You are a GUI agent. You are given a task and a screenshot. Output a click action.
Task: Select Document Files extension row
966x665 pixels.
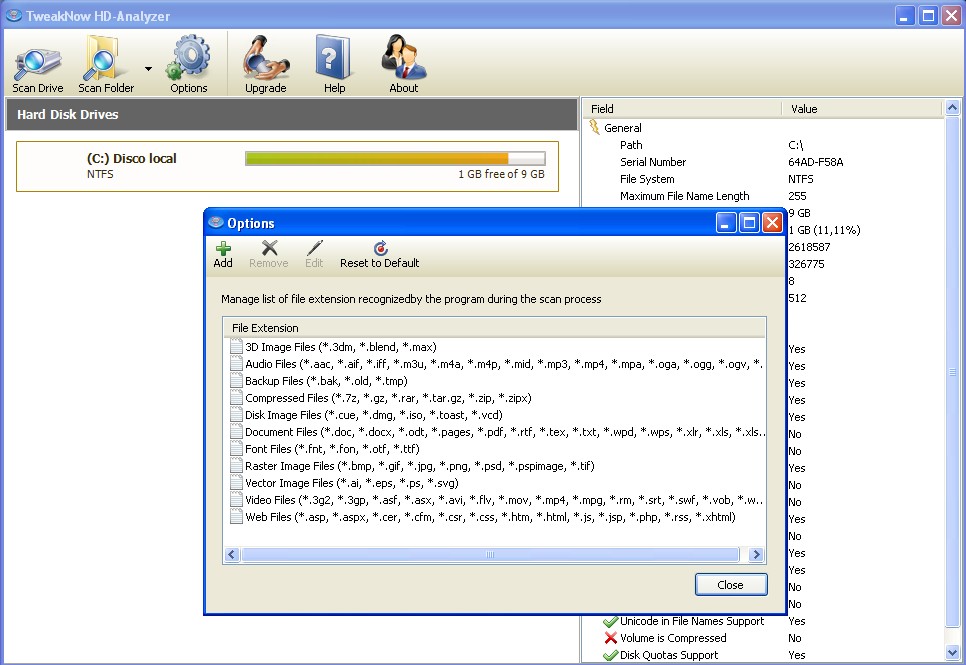[x=496, y=432]
